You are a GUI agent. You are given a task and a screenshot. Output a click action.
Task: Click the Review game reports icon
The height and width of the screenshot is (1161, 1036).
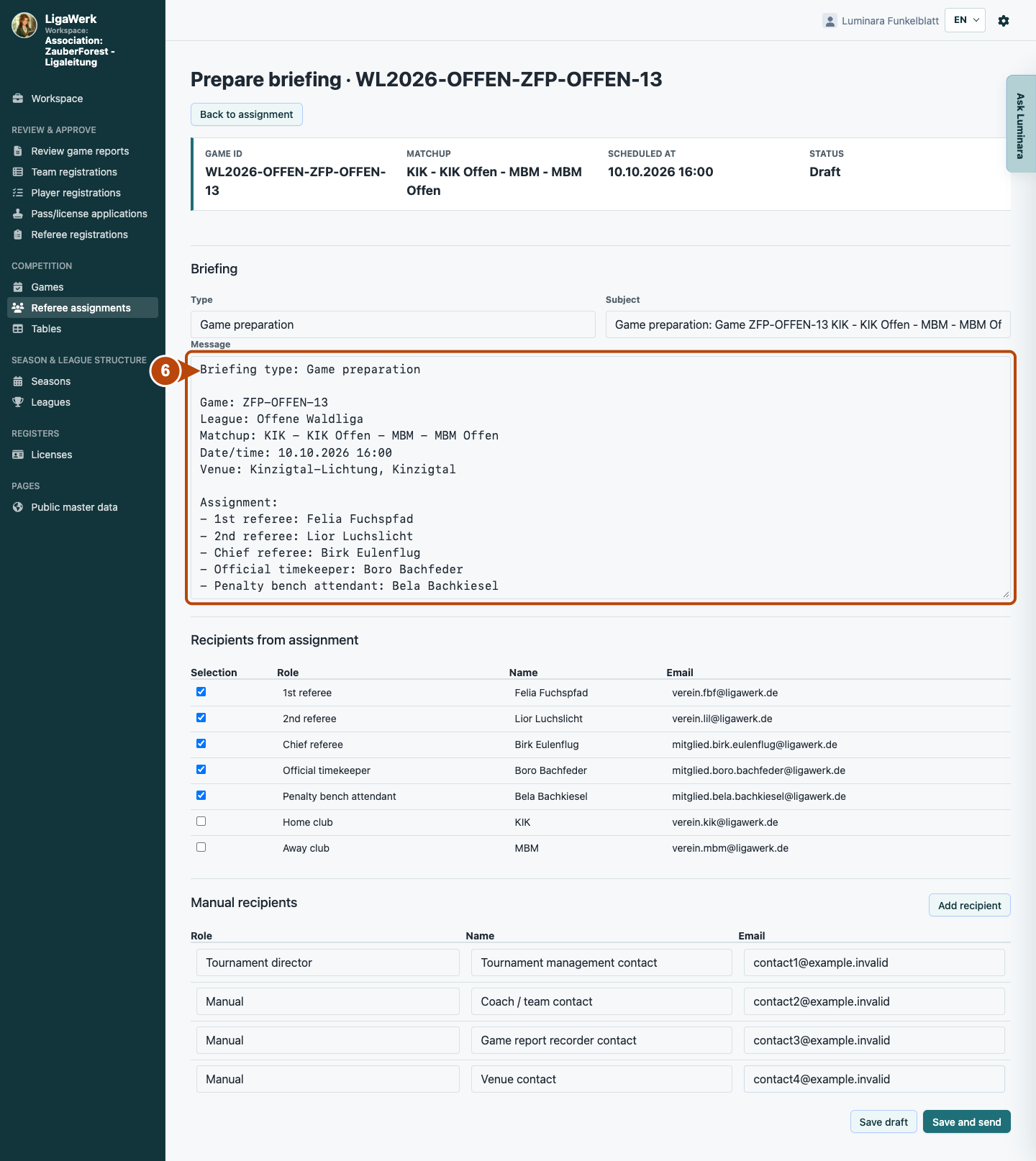click(x=18, y=151)
